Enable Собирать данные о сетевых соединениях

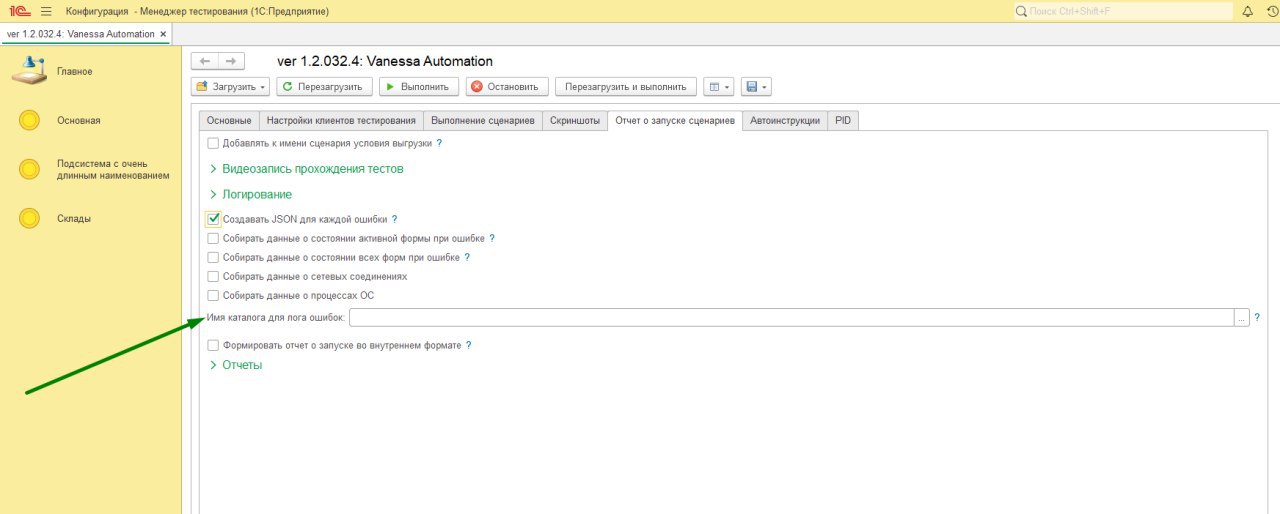click(x=213, y=276)
